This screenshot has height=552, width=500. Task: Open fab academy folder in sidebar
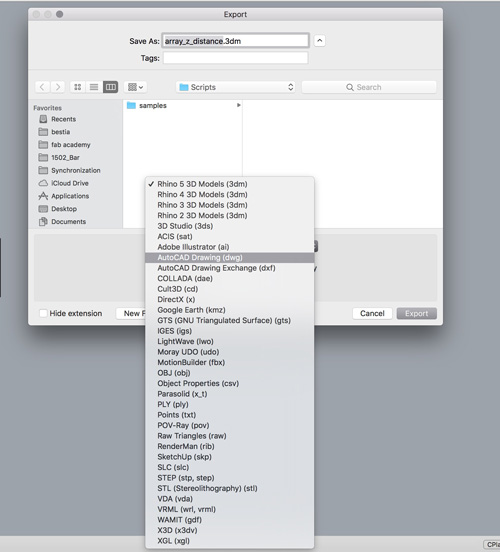64,145
